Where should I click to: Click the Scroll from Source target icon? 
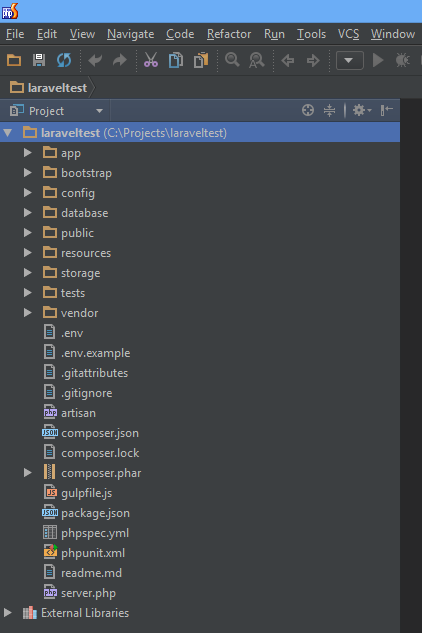[308, 110]
